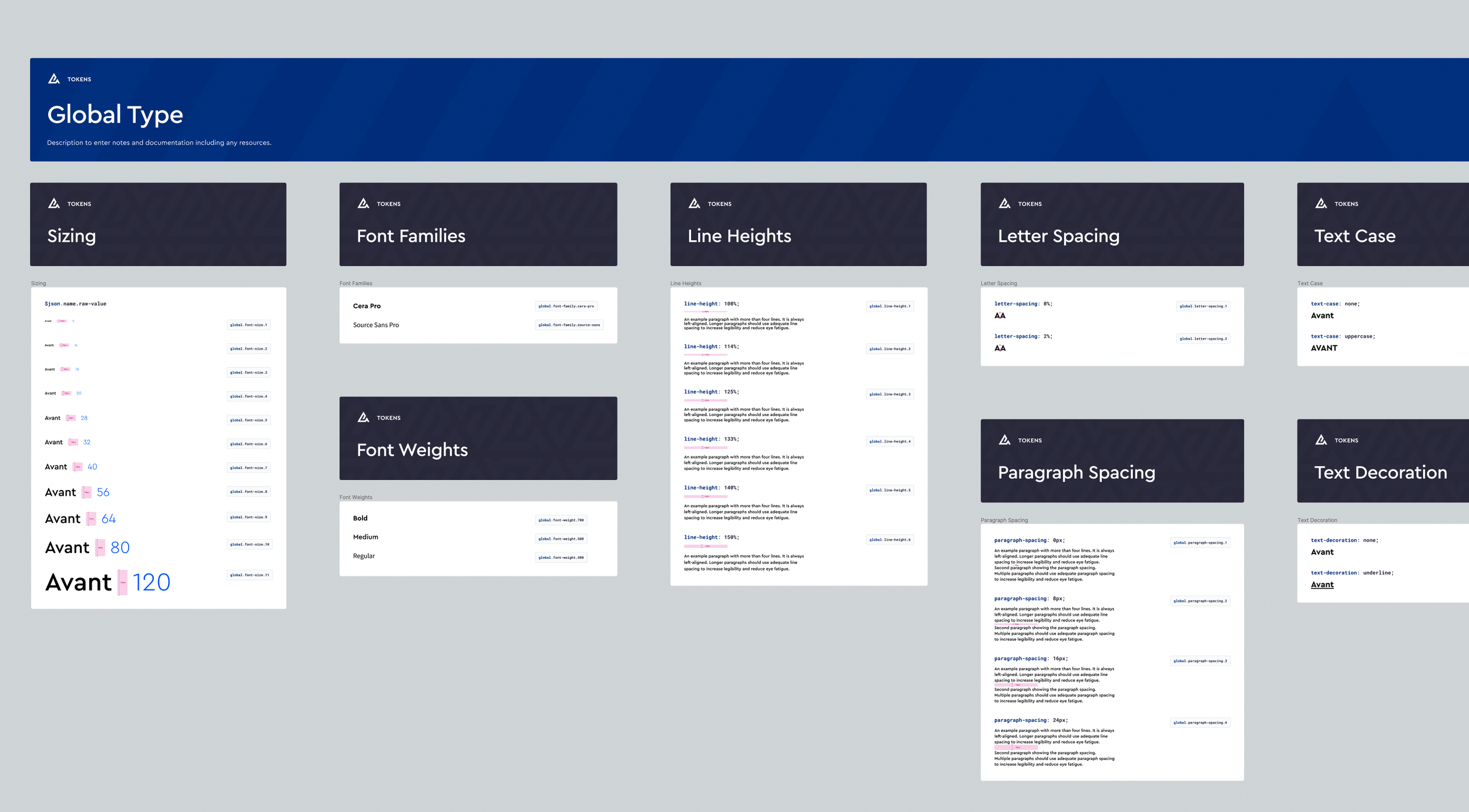Click the logo icon in Paragraph Spacing header
The image size is (1469, 812).
tap(1004, 439)
